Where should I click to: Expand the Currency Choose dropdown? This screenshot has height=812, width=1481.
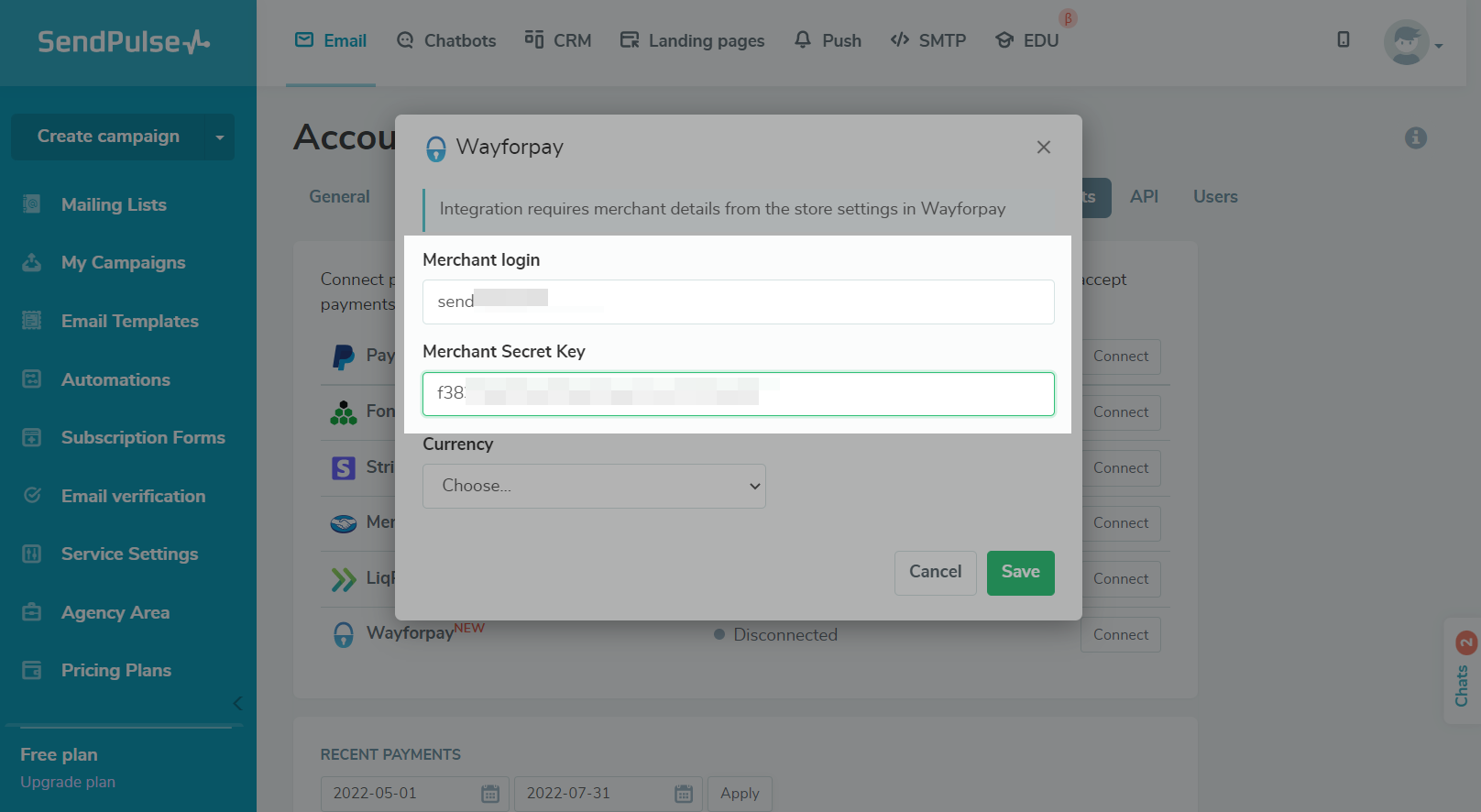pos(594,486)
